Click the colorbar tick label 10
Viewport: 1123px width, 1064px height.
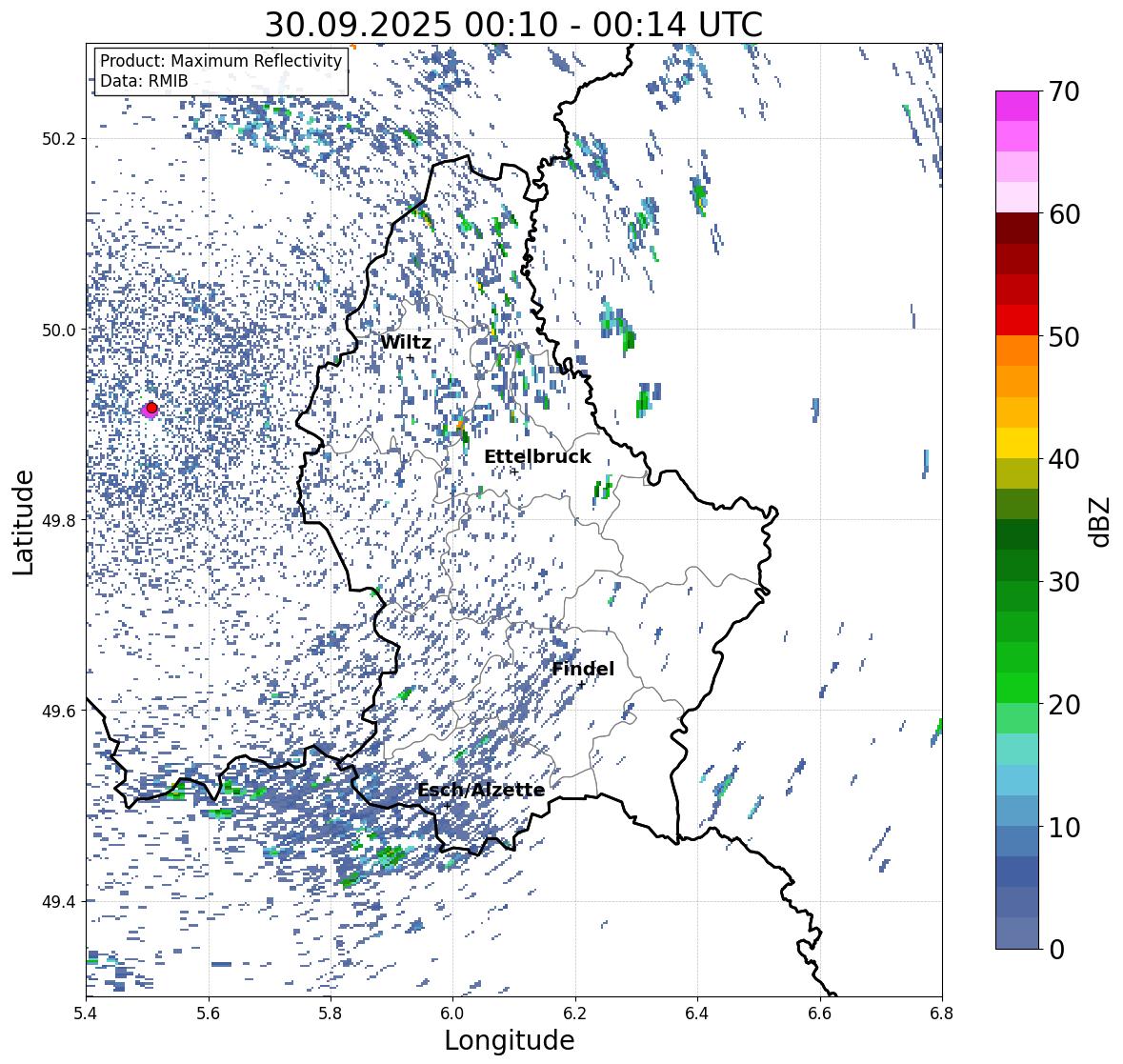1064,827
